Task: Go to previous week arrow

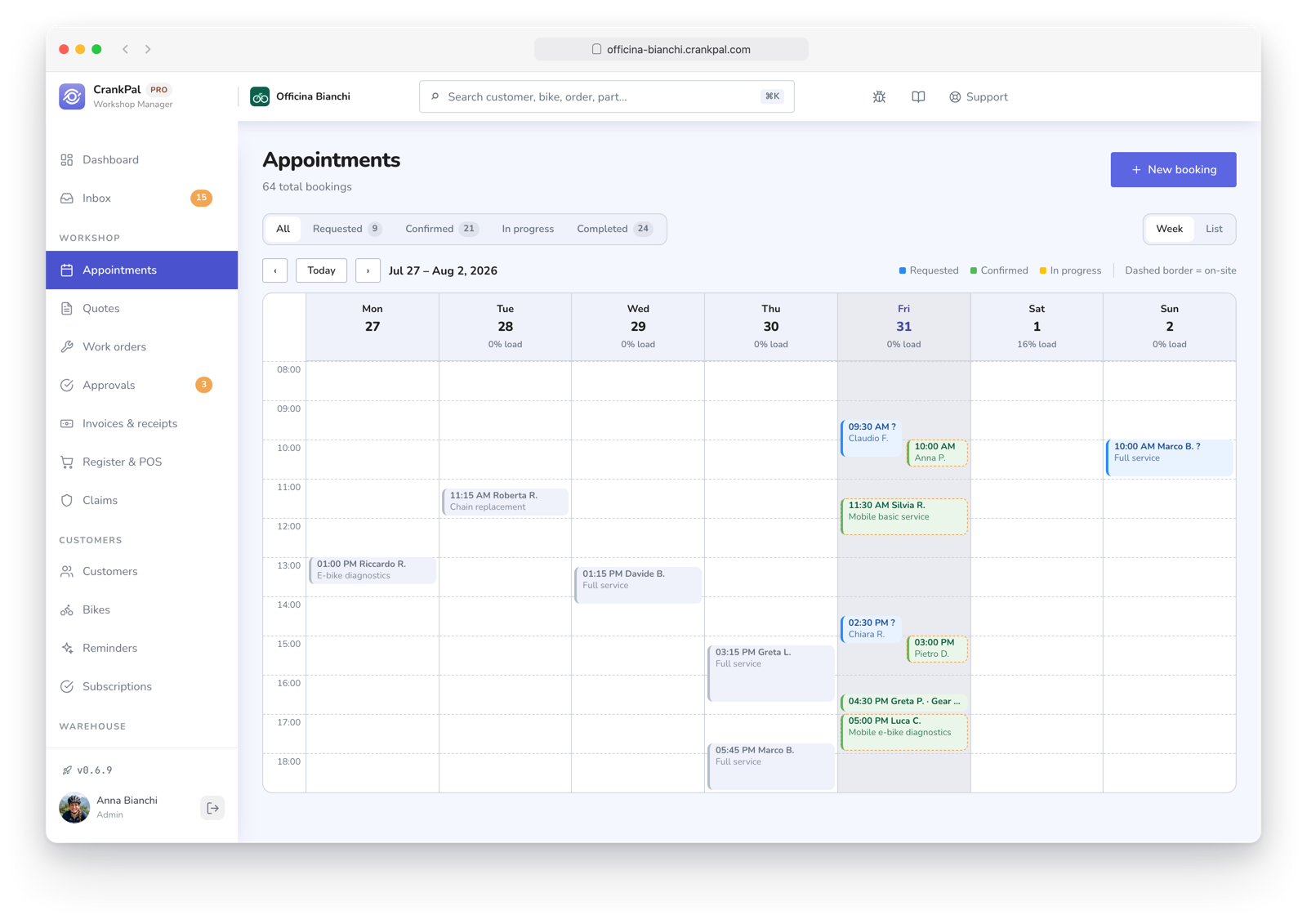Action: [x=275, y=270]
